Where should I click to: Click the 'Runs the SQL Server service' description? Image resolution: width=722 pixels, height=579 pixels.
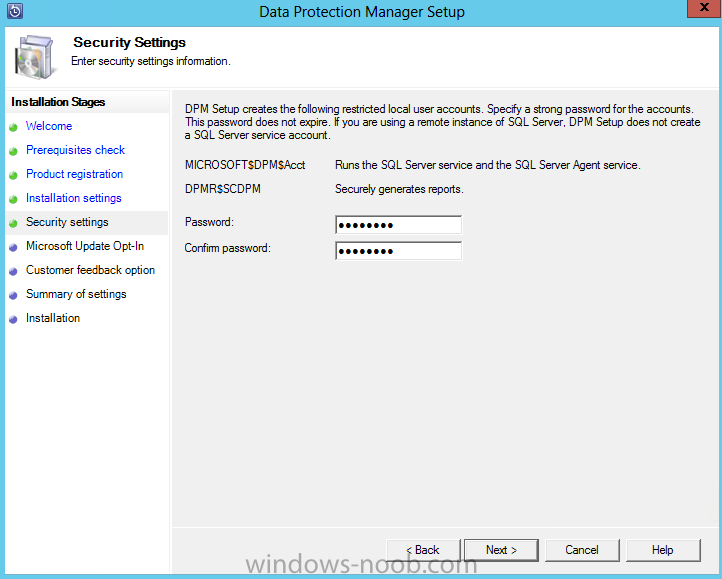click(488, 165)
